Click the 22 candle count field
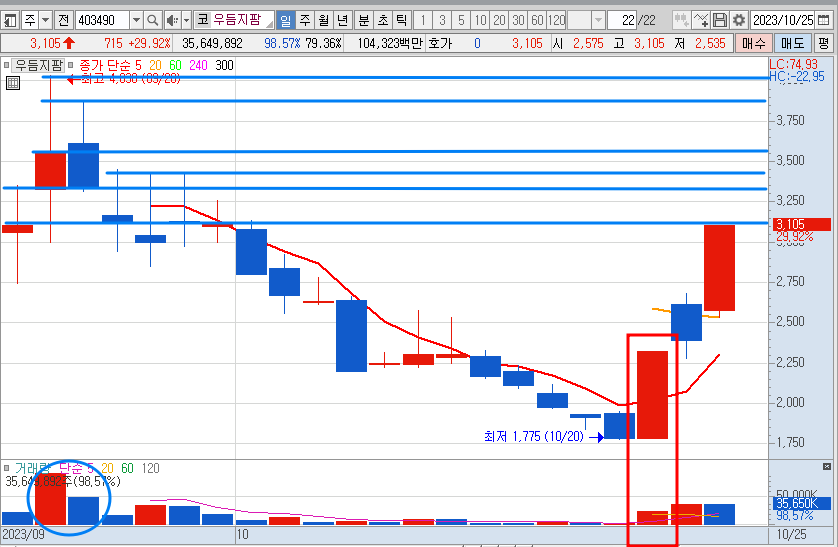 622,20
